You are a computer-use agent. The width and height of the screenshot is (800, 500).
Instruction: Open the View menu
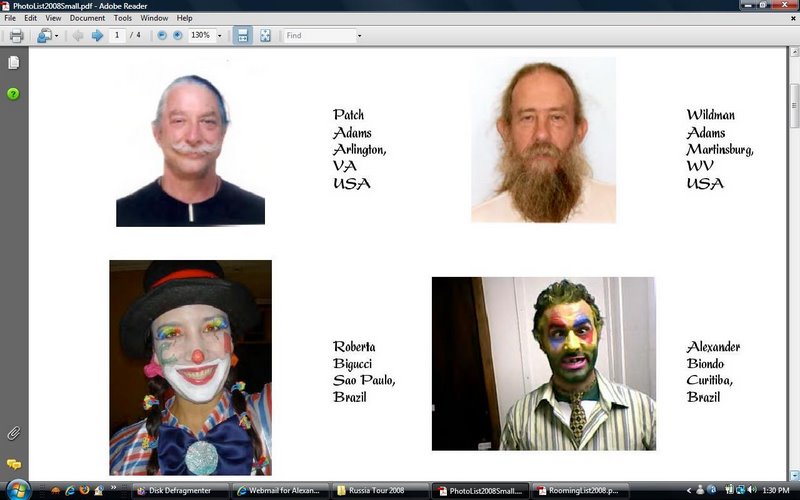pos(53,18)
